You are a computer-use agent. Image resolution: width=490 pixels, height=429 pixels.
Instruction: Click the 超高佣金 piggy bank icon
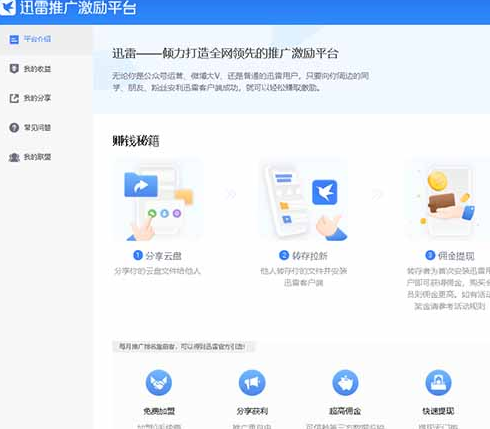345,383
